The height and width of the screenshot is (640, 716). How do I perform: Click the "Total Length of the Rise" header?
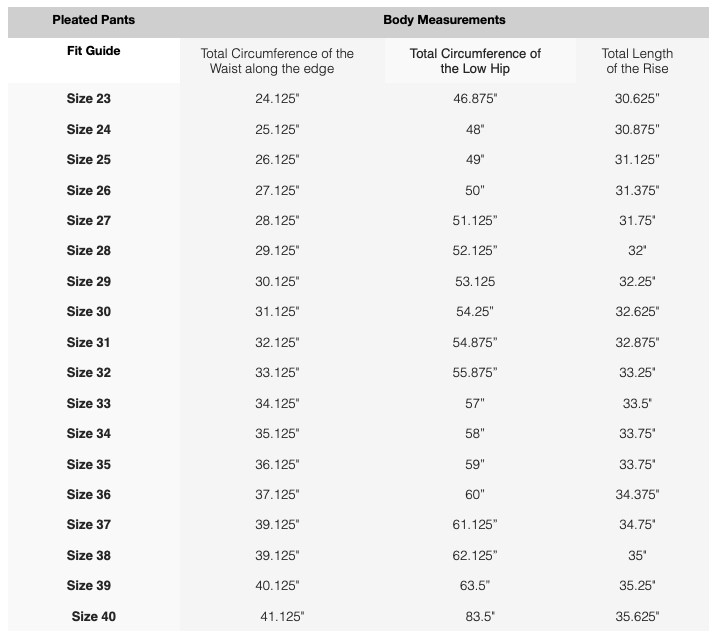click(x=637, y=60)
